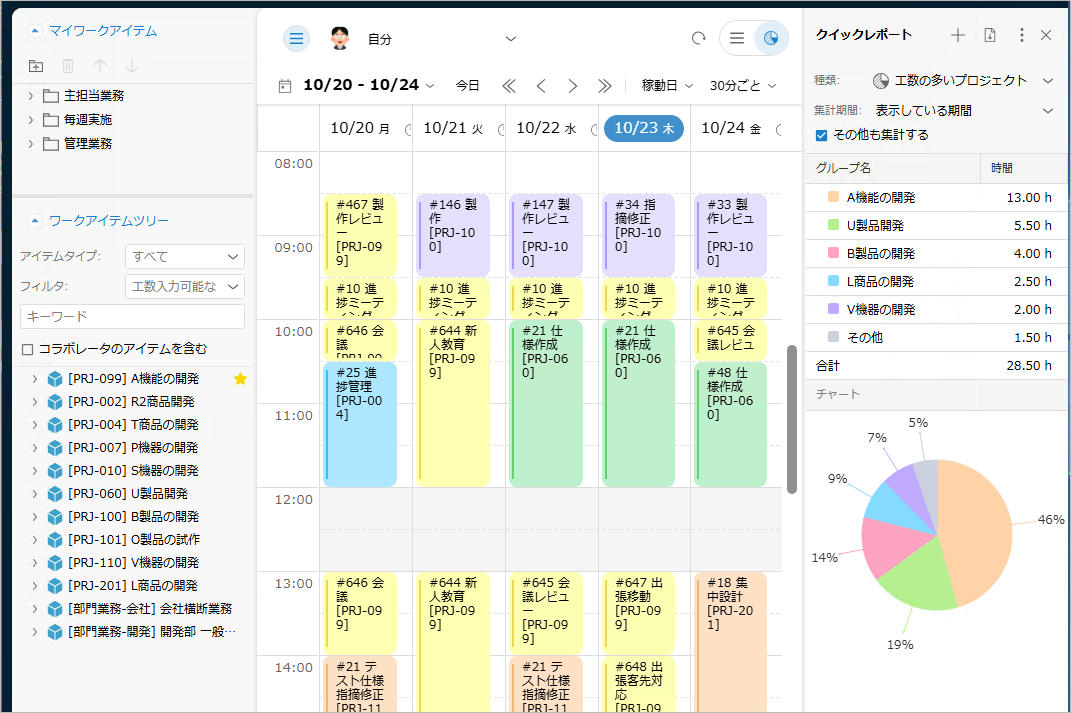Image resolution: width=1071 pixels, height=713 pixels.
Task: Click the refresh icon in calendar toolbar
Action: coord(699,39)
